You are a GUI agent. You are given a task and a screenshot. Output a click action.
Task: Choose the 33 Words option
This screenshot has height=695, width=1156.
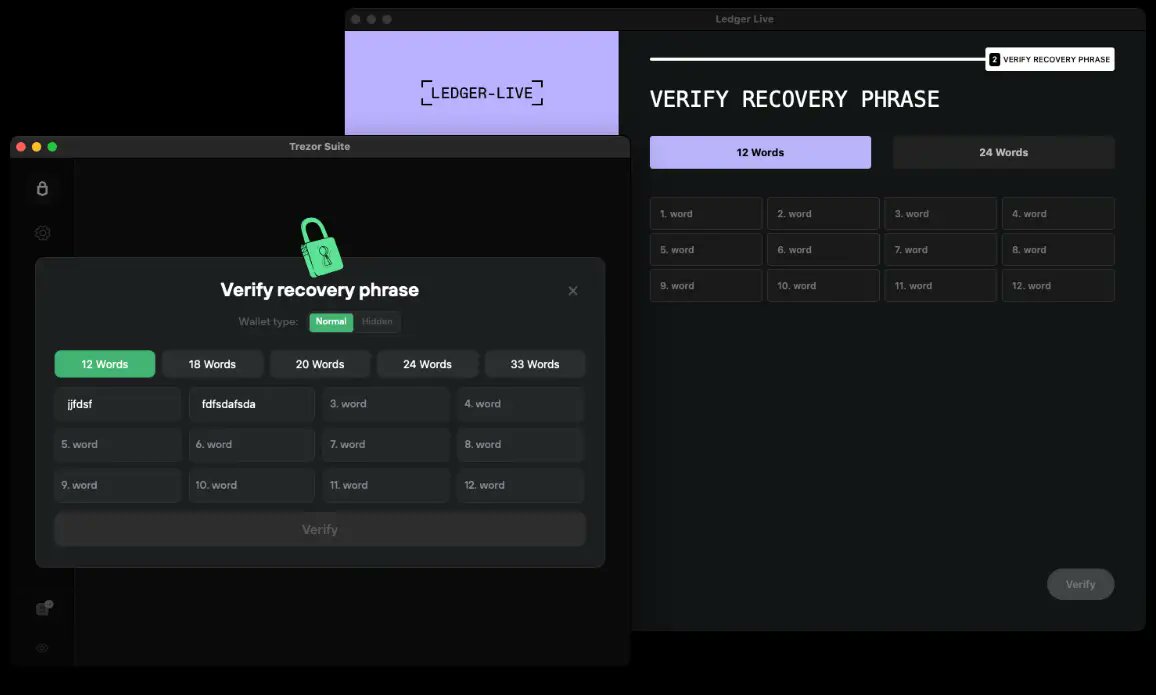point(535,363)
